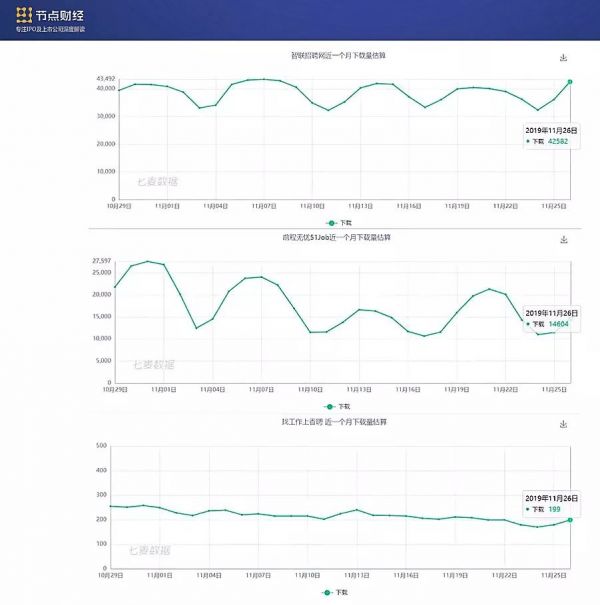Toggle the 下载 series label in the top chart legend
Image resolution: width=600 pixels, height=605 pixels.
tap(345, 223)
